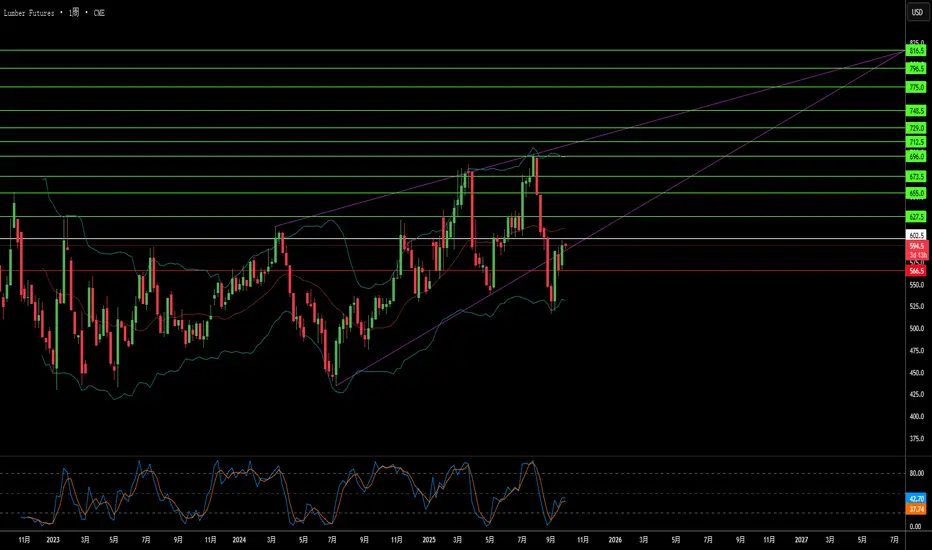Viewport: 932px width, 550px height.
Task: Select the 673.5 green price label
Action: pyautogui.click(x=917, y=177)
